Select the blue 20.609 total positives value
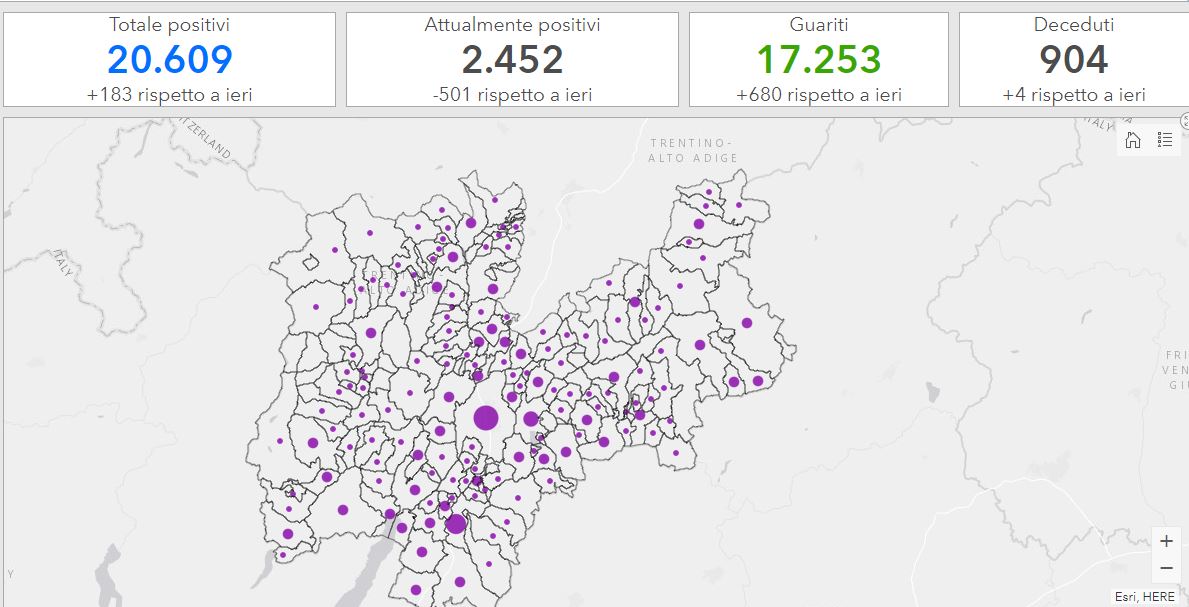Viewport: 1189px width, 607px height. pos(169,60)
